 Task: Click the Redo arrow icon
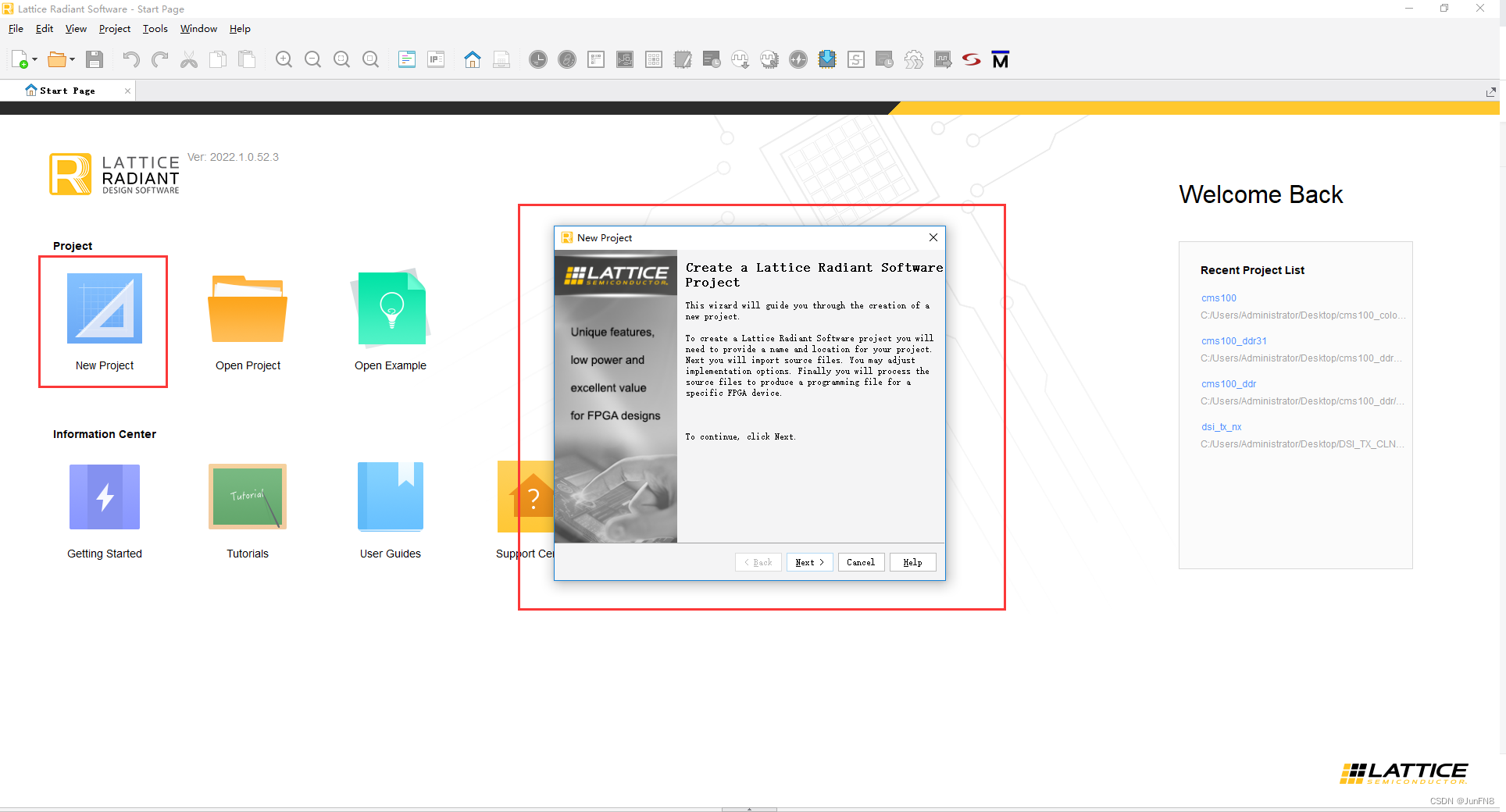(x=160, y=59)
